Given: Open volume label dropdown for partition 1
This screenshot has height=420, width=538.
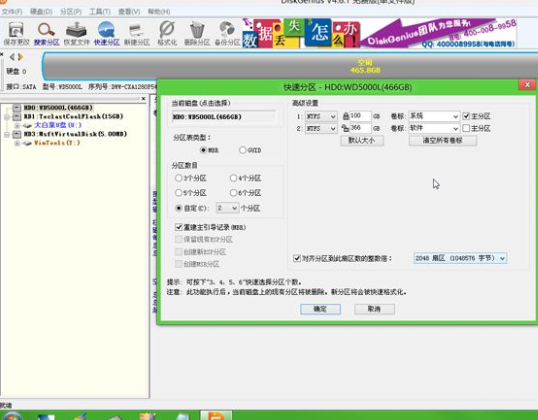Looking at the screenshot, I should [434, 116].
